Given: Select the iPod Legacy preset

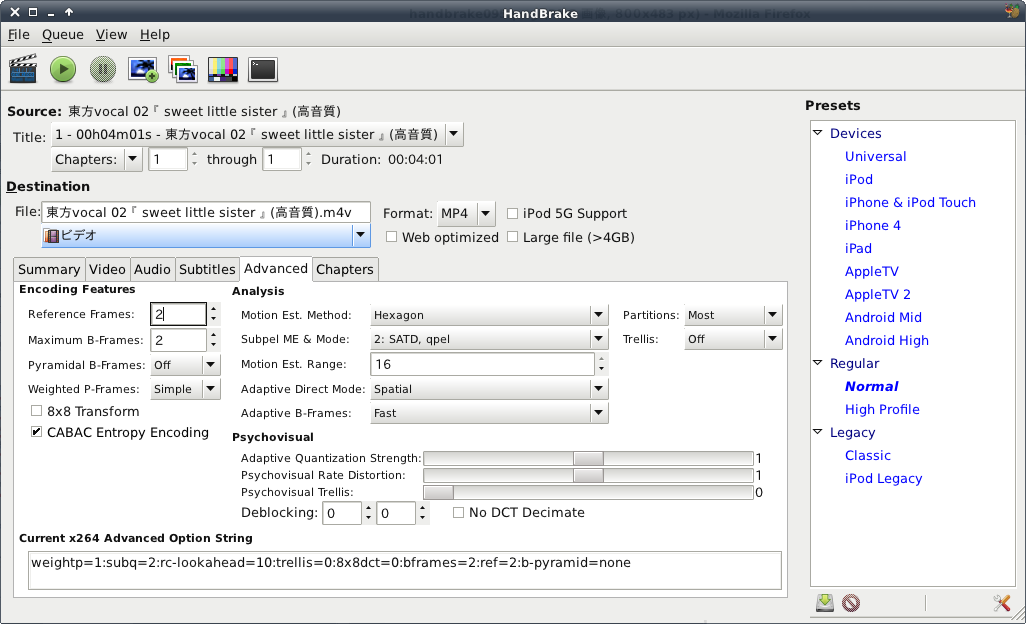Looking at the screenshot, I should coord(883,478).
